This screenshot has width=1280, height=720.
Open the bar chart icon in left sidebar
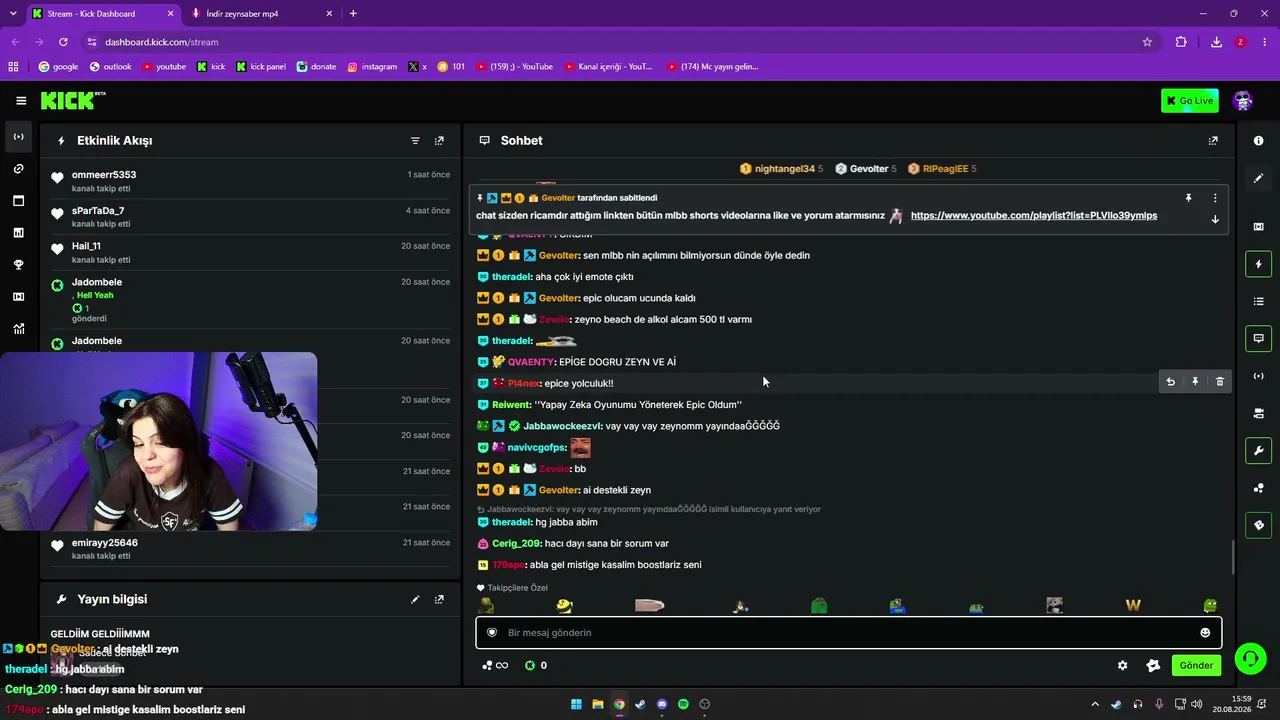point(18,233)
